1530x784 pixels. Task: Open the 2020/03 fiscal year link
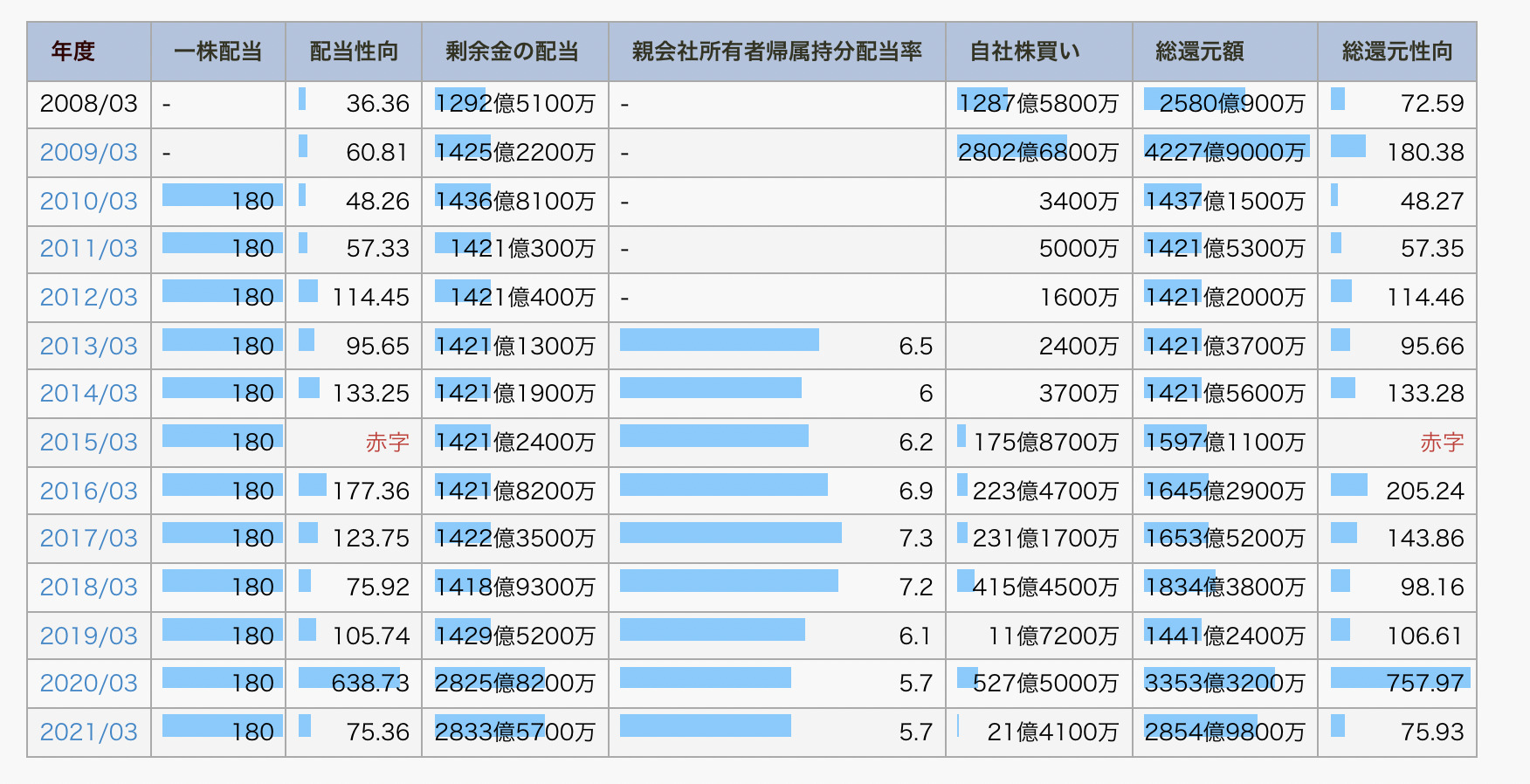[x=89, y=684]
